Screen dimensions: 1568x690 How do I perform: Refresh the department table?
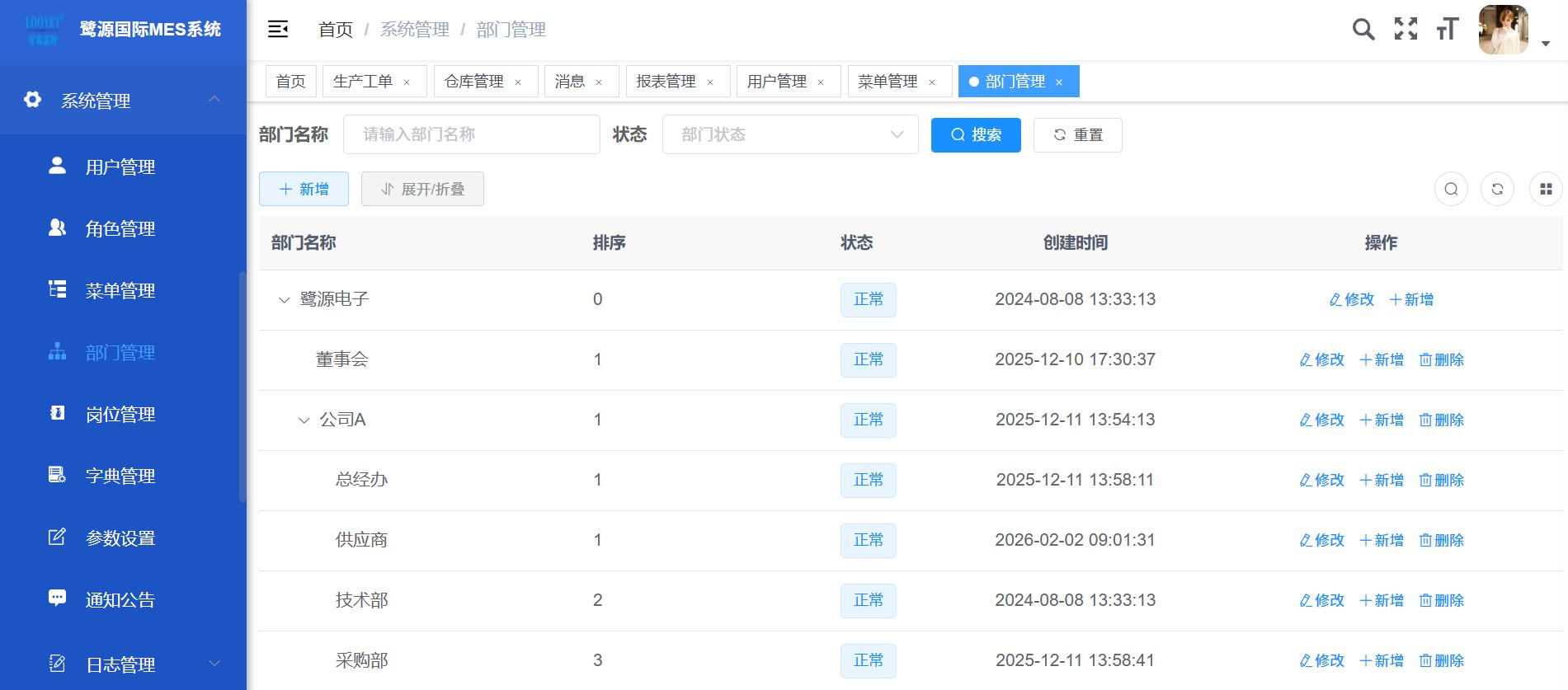tap(1497, 190)
